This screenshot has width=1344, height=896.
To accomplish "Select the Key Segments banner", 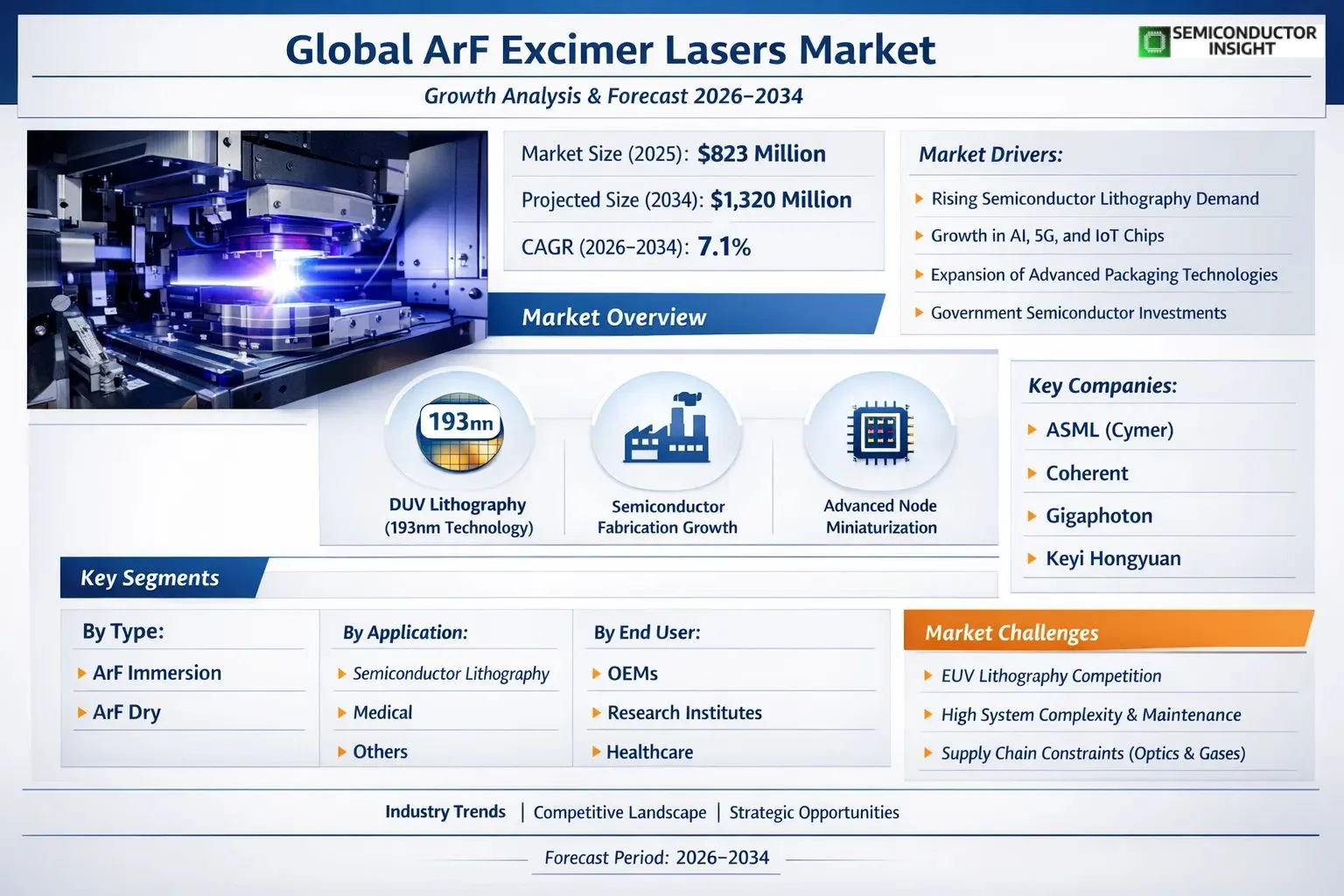I will click(164, 577).
